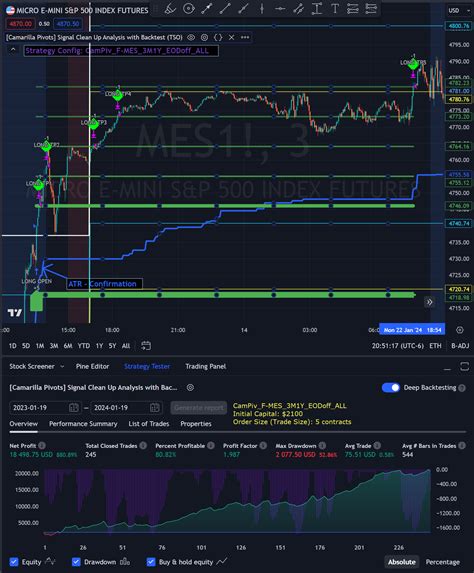Open the List of Trades tab

point(149,424)
